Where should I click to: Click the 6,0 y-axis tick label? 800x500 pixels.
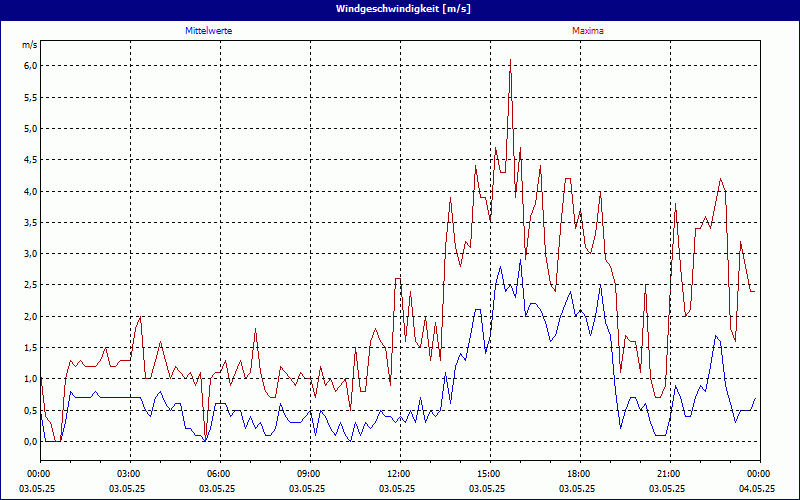point(30,66)
